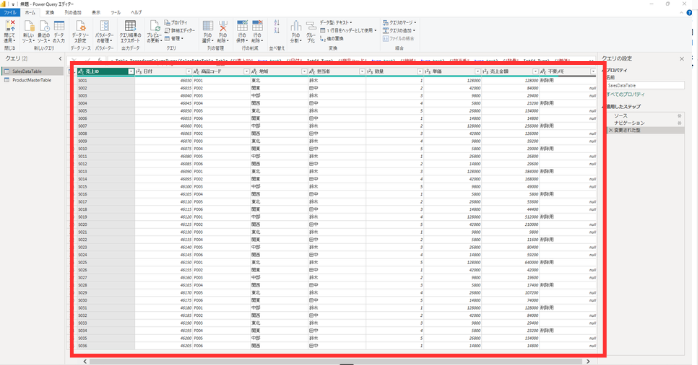Open settings gear for ソース step

[679, 116]
